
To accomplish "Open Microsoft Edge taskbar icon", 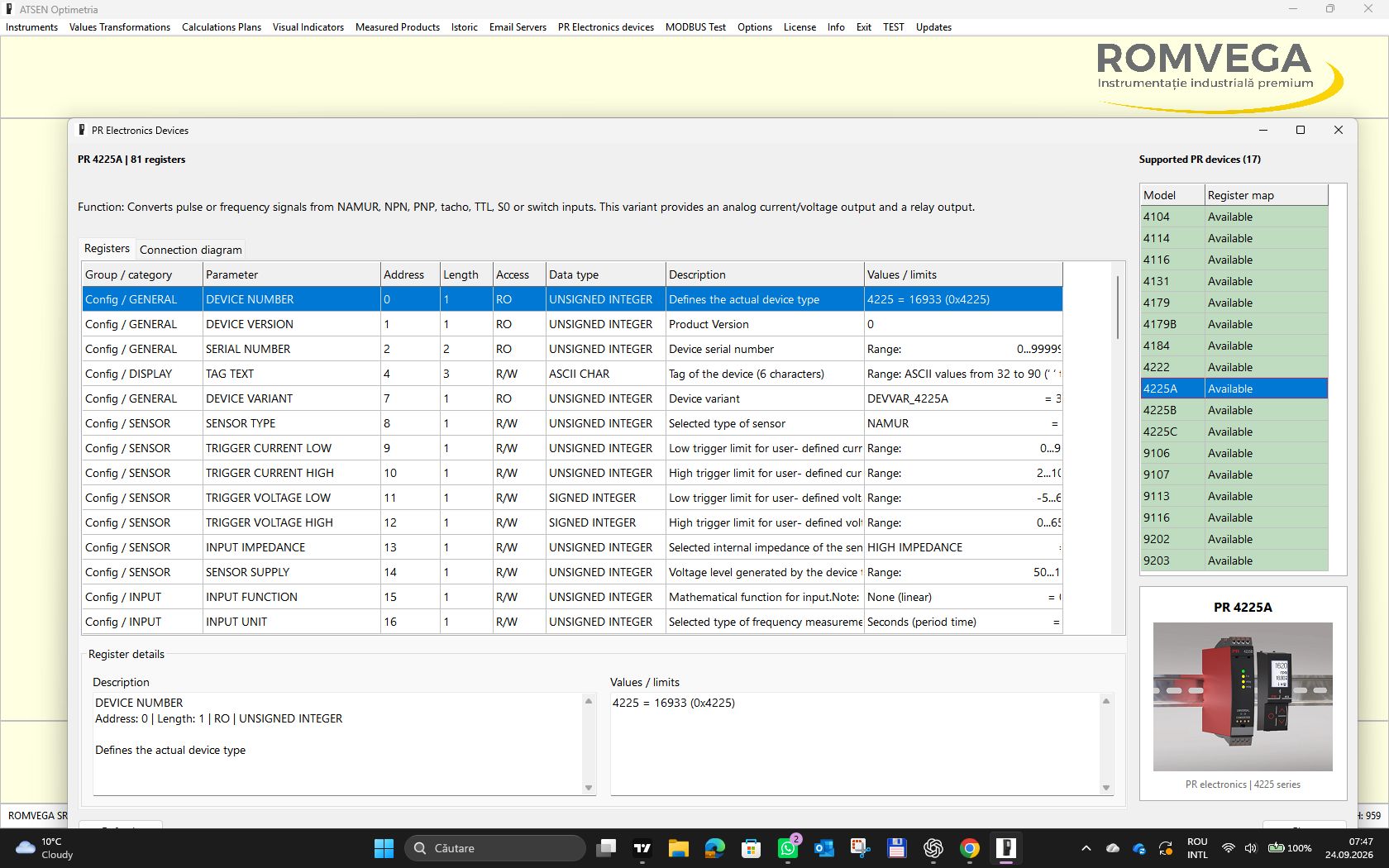I will tap(715, 848).
